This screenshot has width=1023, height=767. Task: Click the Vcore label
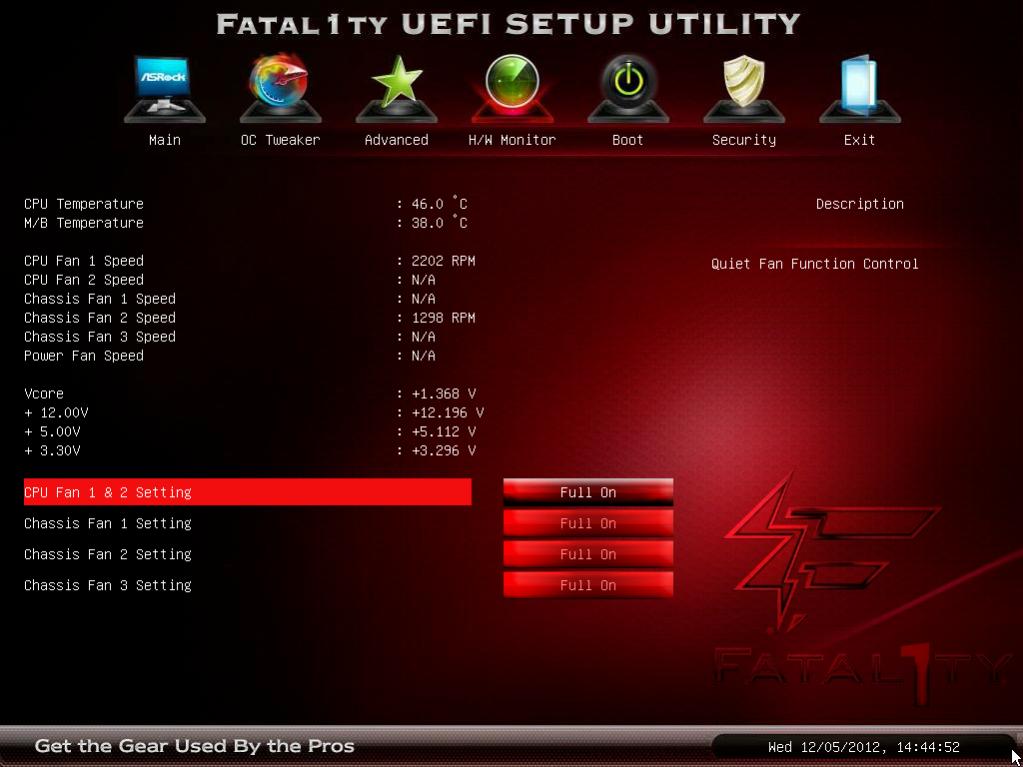click(x=44, y=394)
